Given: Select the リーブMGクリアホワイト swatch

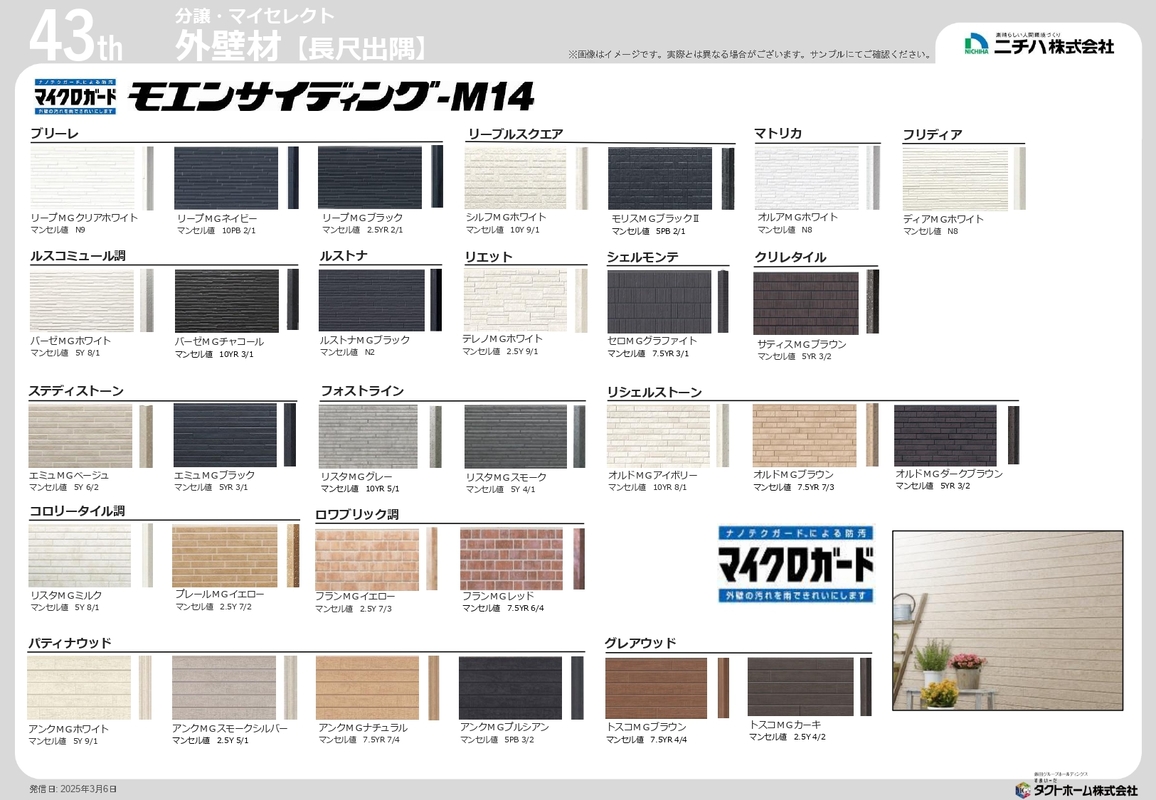Looking at the screenshot, I should [x=82, y=178].
